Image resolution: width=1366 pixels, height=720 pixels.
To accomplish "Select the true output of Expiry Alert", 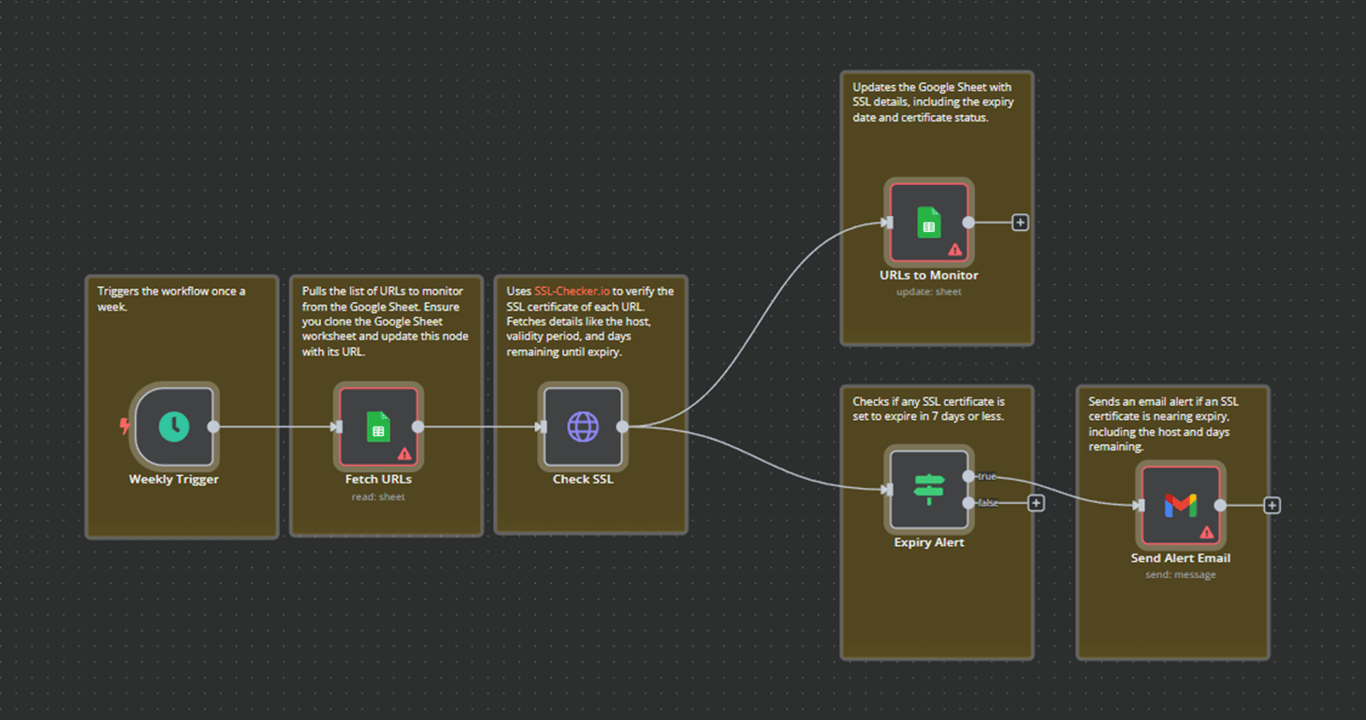I will [x=968, y=476].
